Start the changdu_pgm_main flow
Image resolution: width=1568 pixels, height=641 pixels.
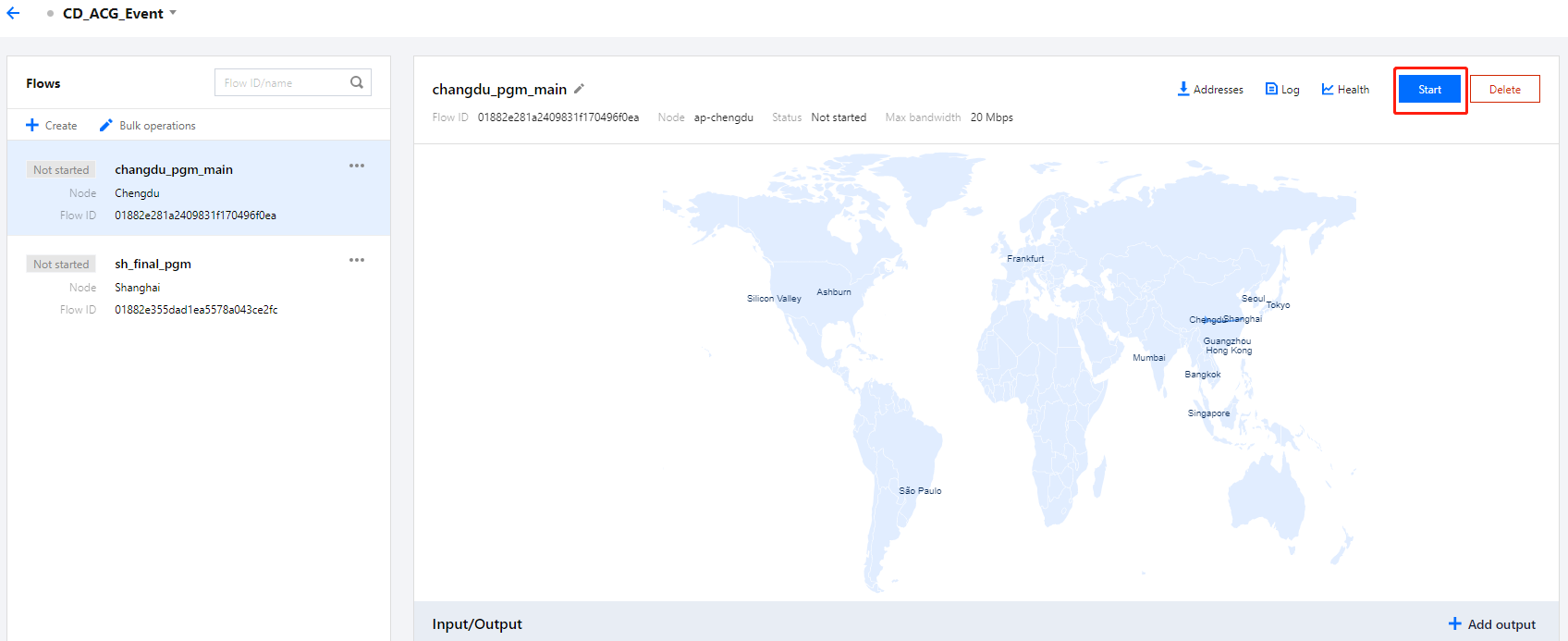point(1429,90)
